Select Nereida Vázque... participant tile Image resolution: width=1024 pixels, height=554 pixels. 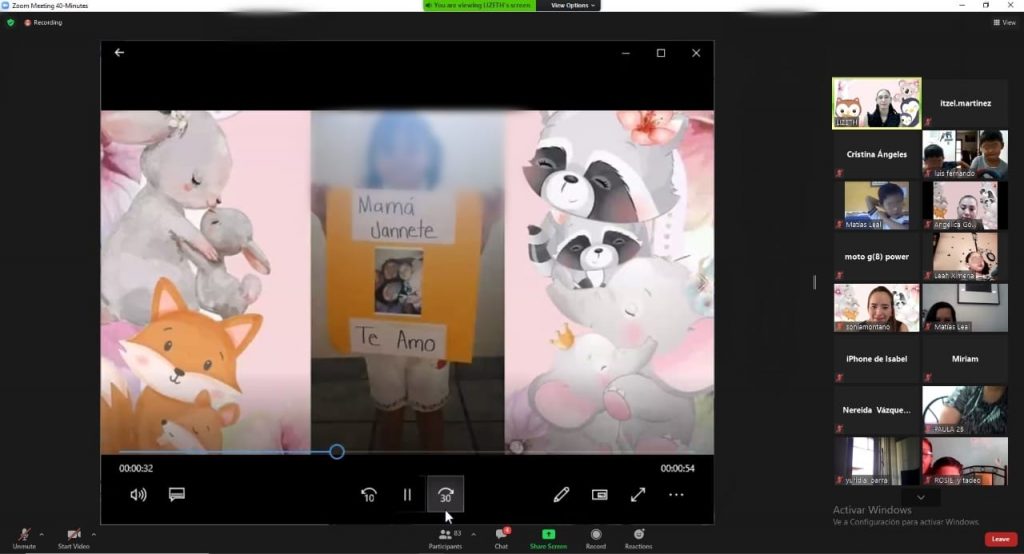tap(876, 410)
